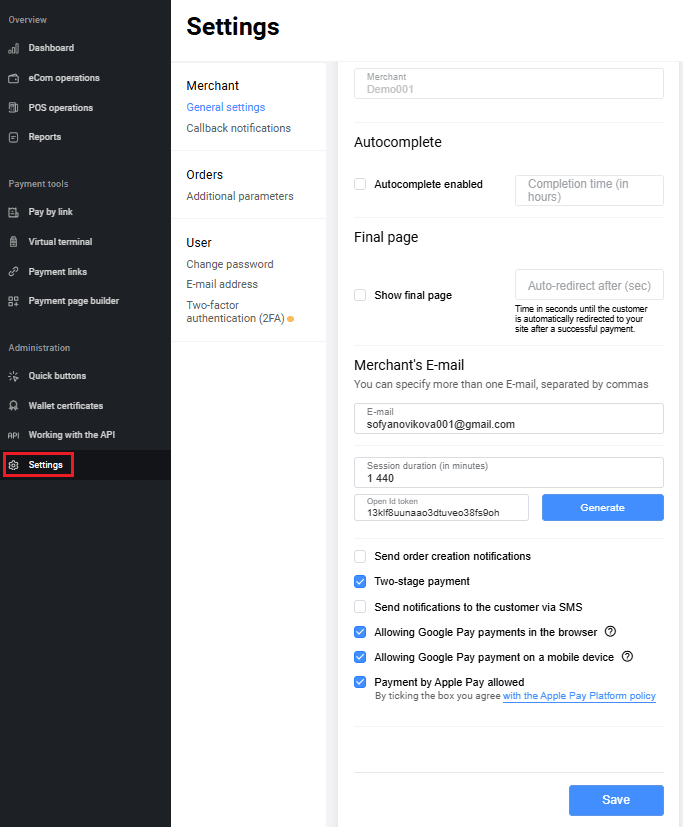Viewport: 683px width, 827px height.
Task: Click the Payment links chain icon
Action: (x=14, y=271)
